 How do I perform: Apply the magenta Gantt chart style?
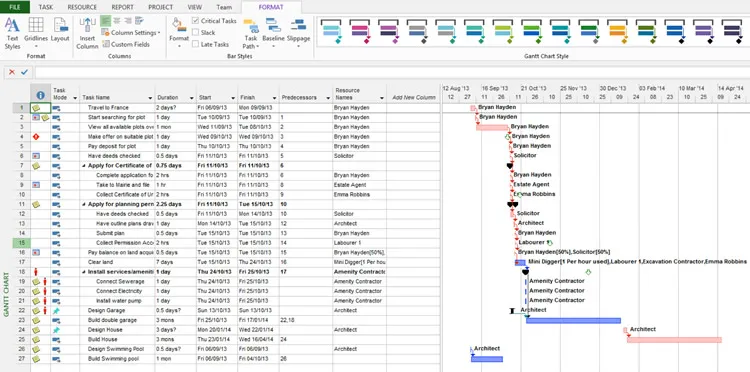[360, 32]
